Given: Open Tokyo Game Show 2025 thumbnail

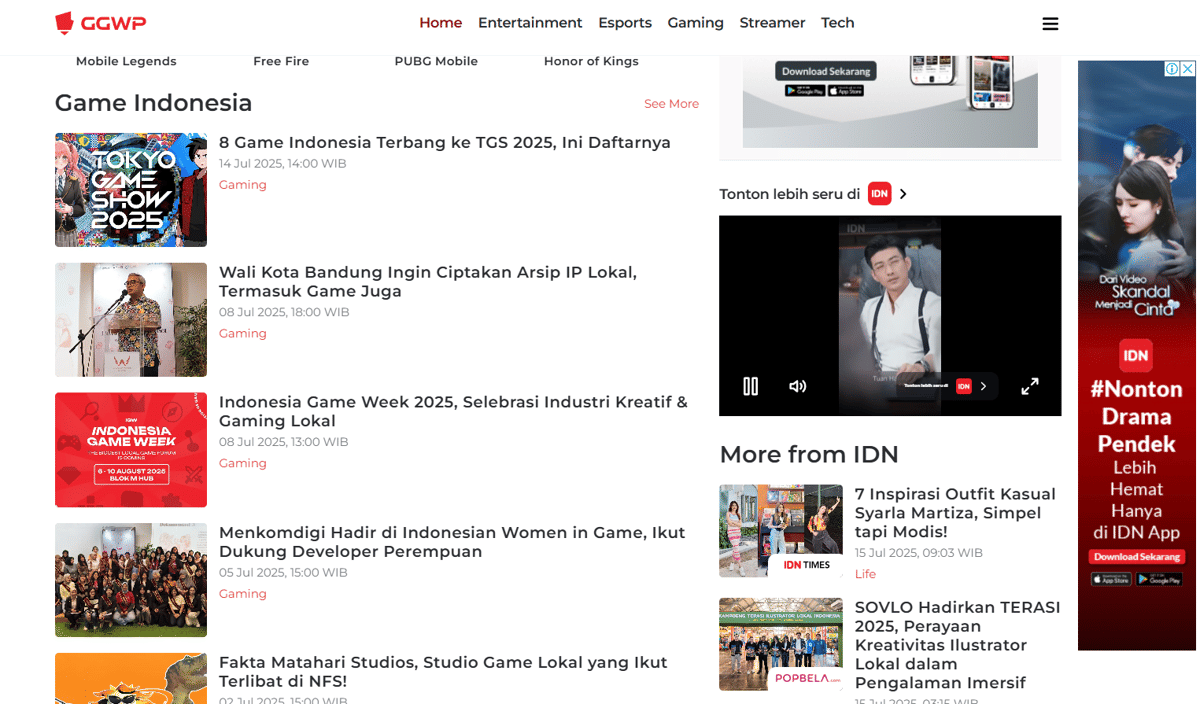Looking at the screenshot, I should tap(131, 190).
